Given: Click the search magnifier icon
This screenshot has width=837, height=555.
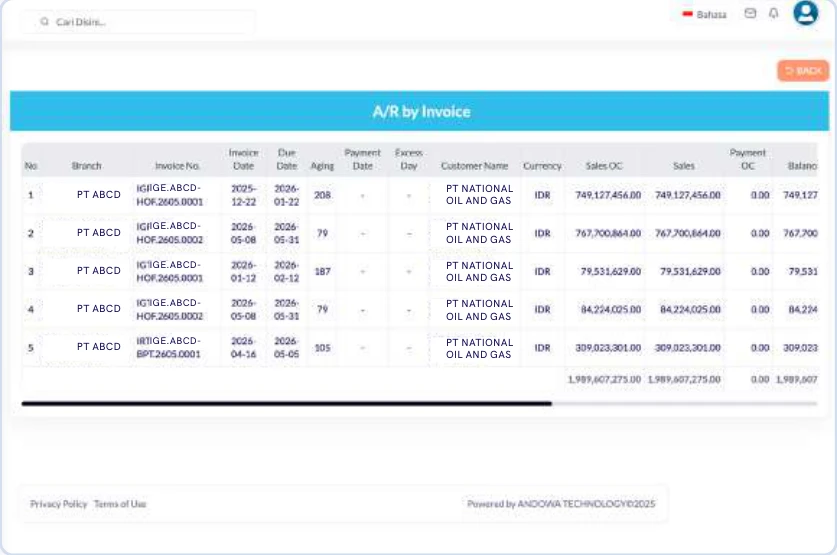Looking at the screenshot, I should click(44, 21).
